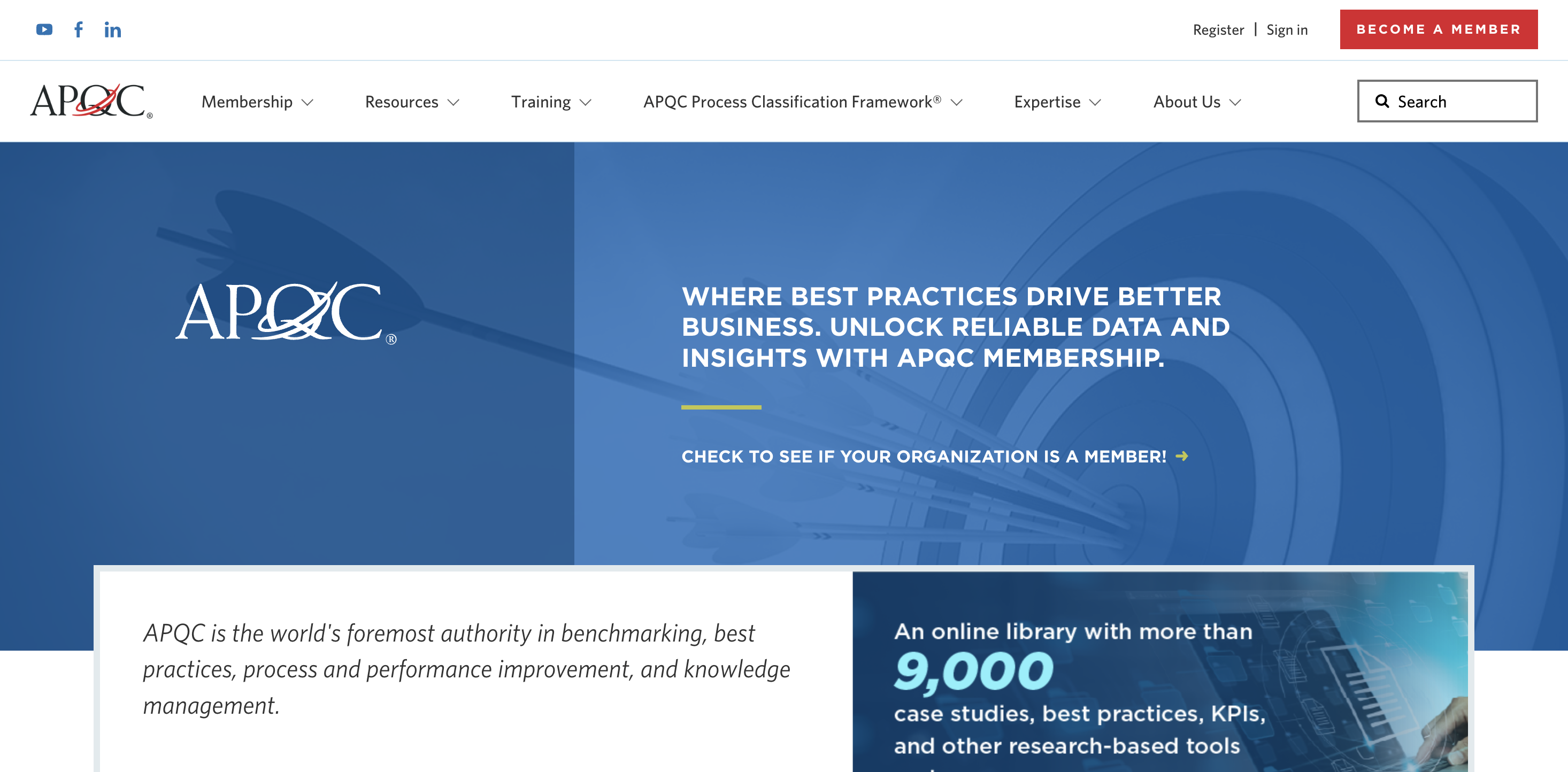Open the Expertise menu item

click(1047, 102)
